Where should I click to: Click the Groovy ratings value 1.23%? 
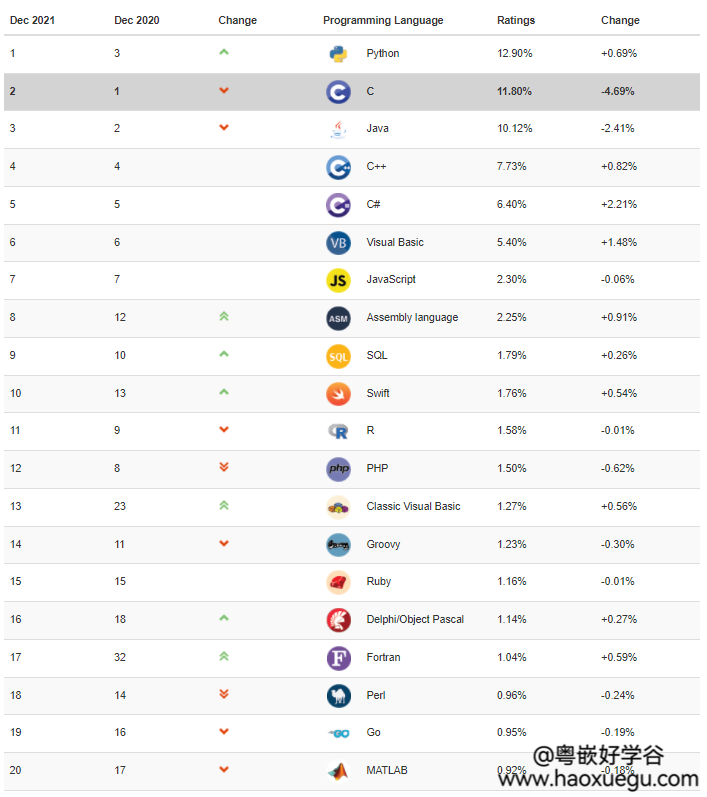[512, 545]
